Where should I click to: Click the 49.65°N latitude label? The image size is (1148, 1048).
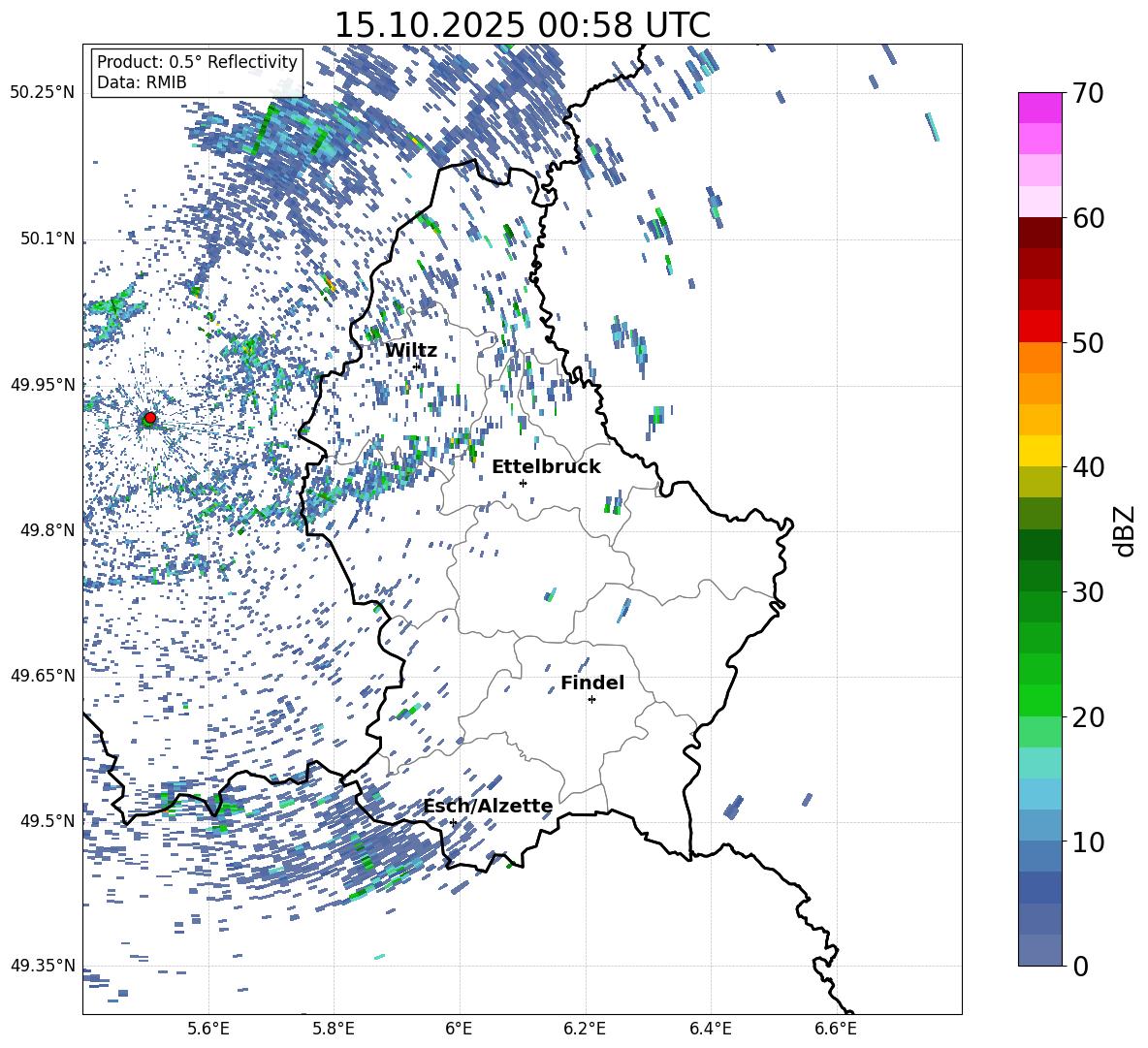(x=43, y=676)
